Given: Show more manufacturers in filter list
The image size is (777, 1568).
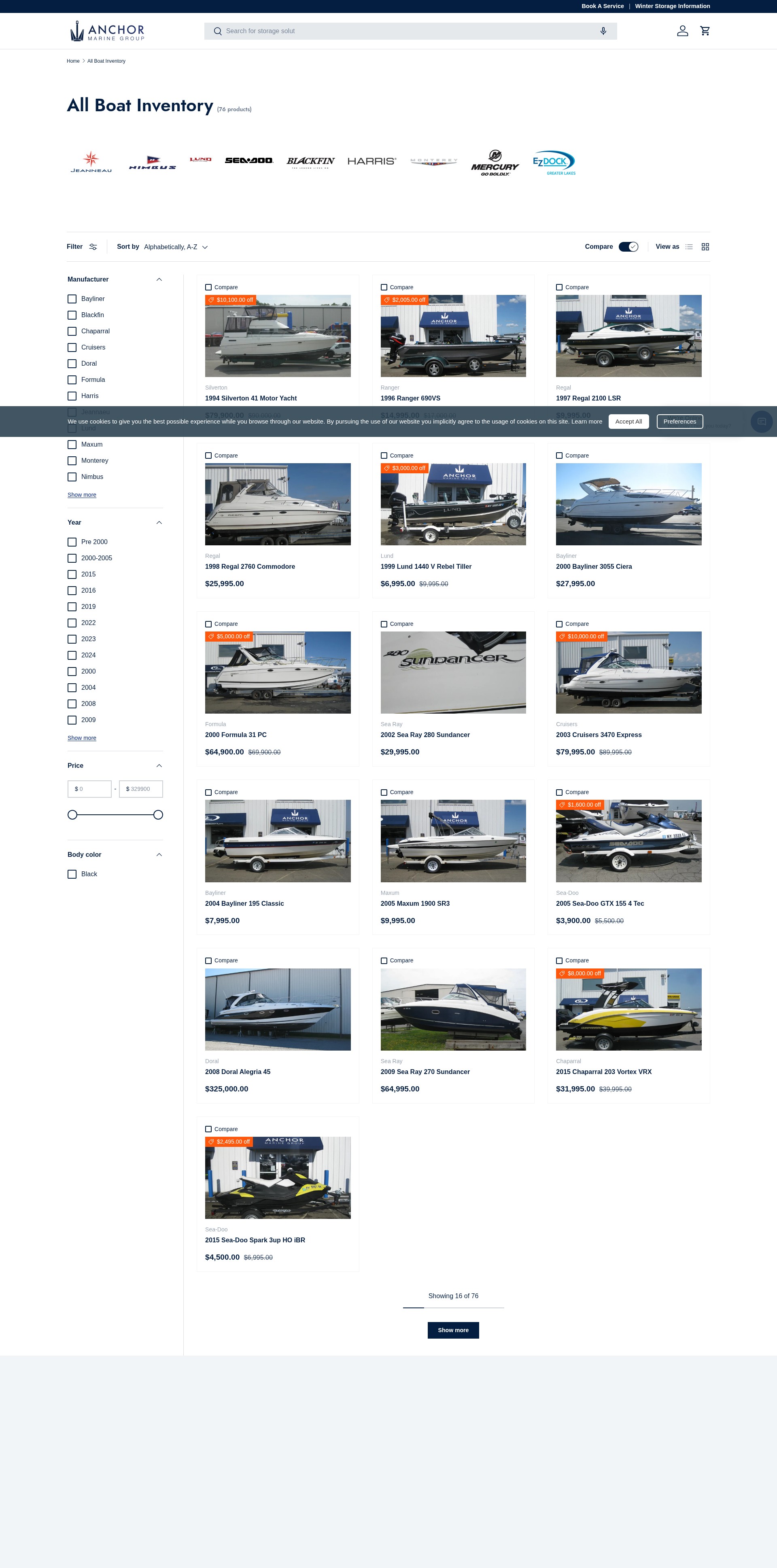Looking at the screenshot, I should coord(82,495).
